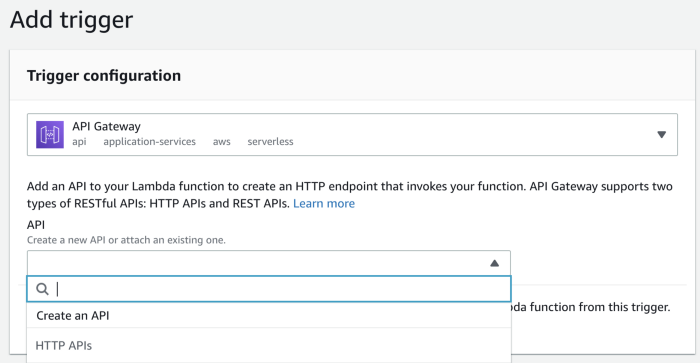The width and height of the screenshot is (700, 363).
Task: Click the purple API Gateway service icon
Action: 50,134
